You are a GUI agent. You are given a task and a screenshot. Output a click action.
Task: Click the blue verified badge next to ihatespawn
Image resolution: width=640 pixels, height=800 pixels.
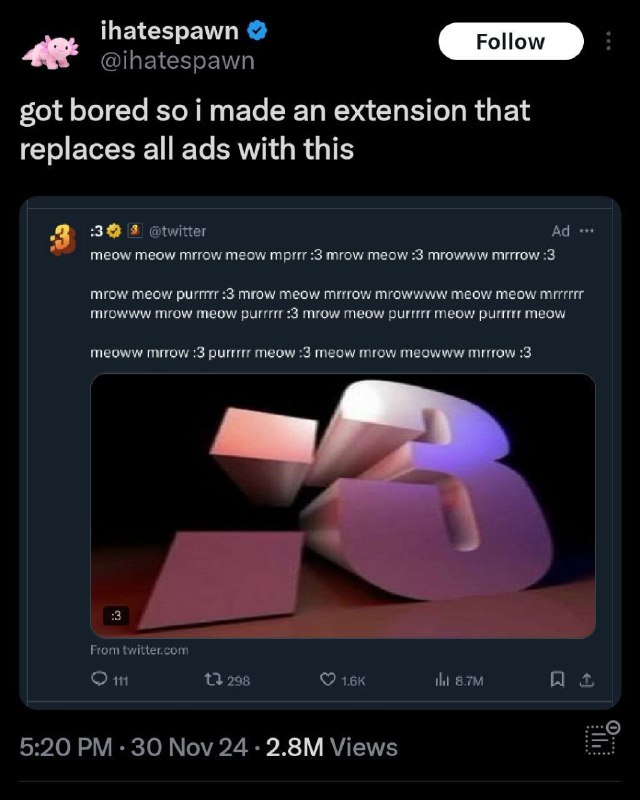[257, 31]
